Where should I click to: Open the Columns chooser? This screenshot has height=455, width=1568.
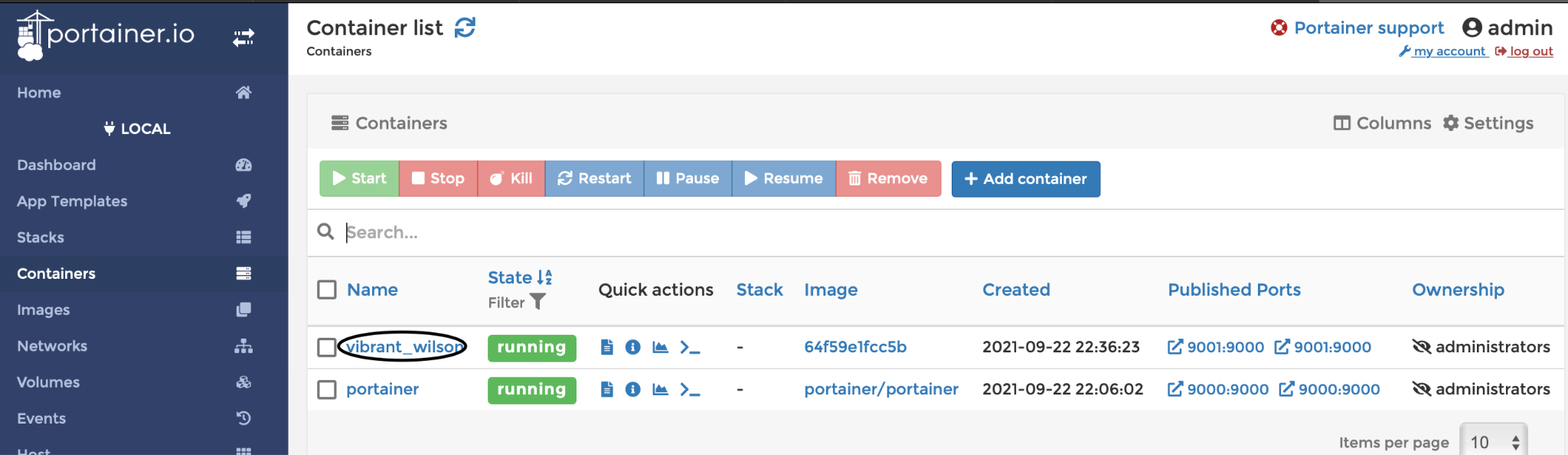pyautogui.click(x=1382, y=123)
